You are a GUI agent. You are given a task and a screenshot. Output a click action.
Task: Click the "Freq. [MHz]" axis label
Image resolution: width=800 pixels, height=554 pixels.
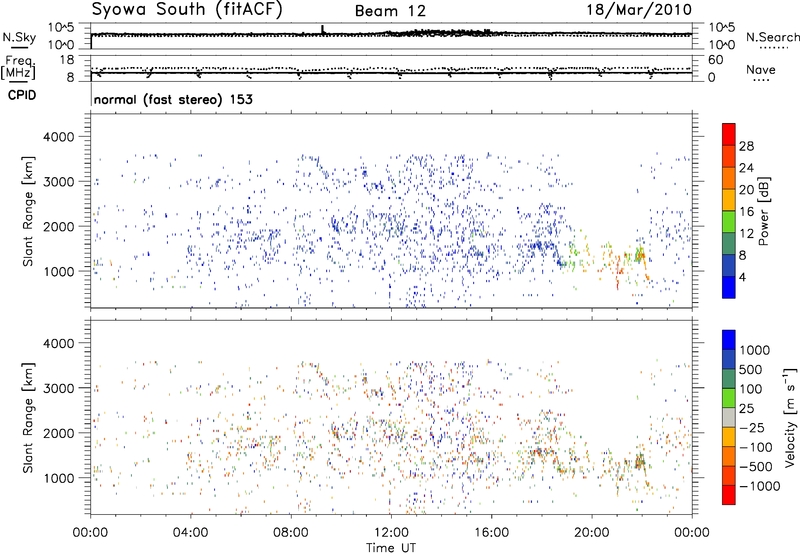(x=20, y=68)
